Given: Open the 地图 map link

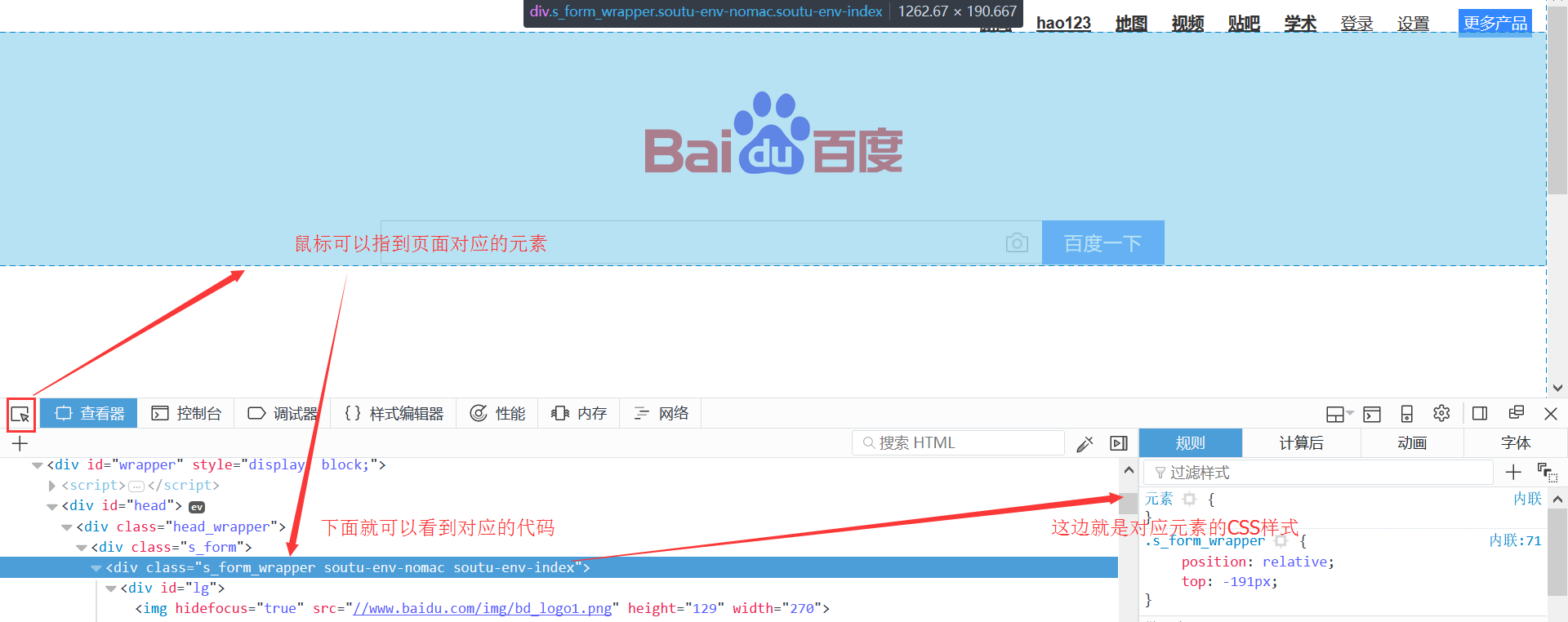Looking at the screenshot, I should point(1131,23).
